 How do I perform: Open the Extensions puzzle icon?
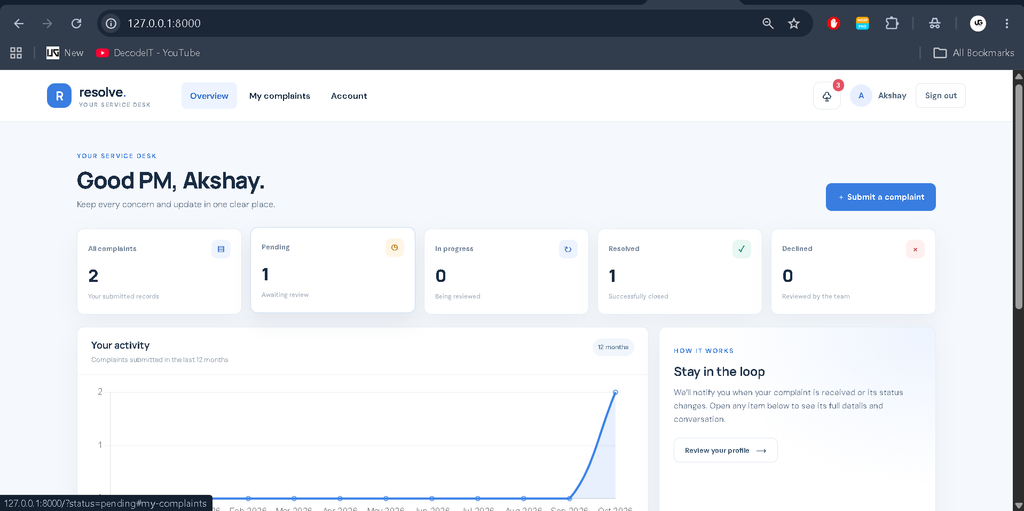(891, 24)
